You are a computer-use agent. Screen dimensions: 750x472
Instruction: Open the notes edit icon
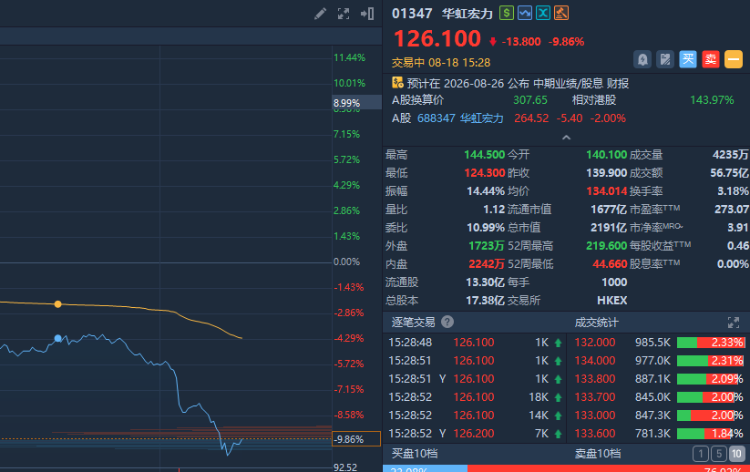pos(665,59)
